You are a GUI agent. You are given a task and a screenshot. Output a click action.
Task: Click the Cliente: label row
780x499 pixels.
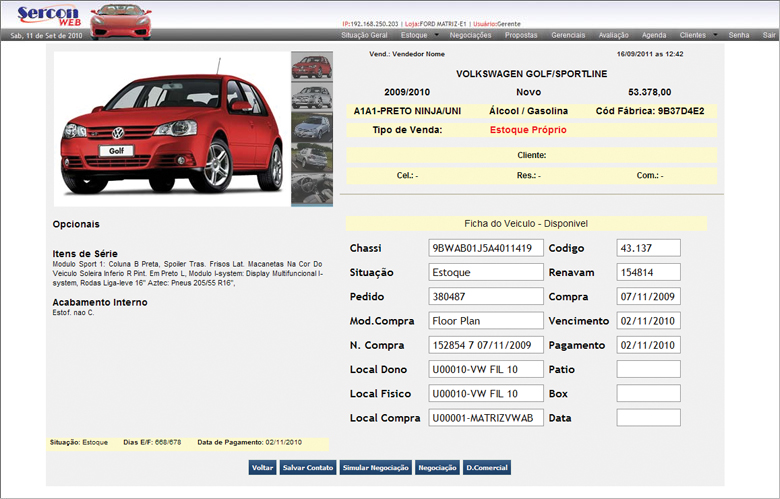coord(531,155)
